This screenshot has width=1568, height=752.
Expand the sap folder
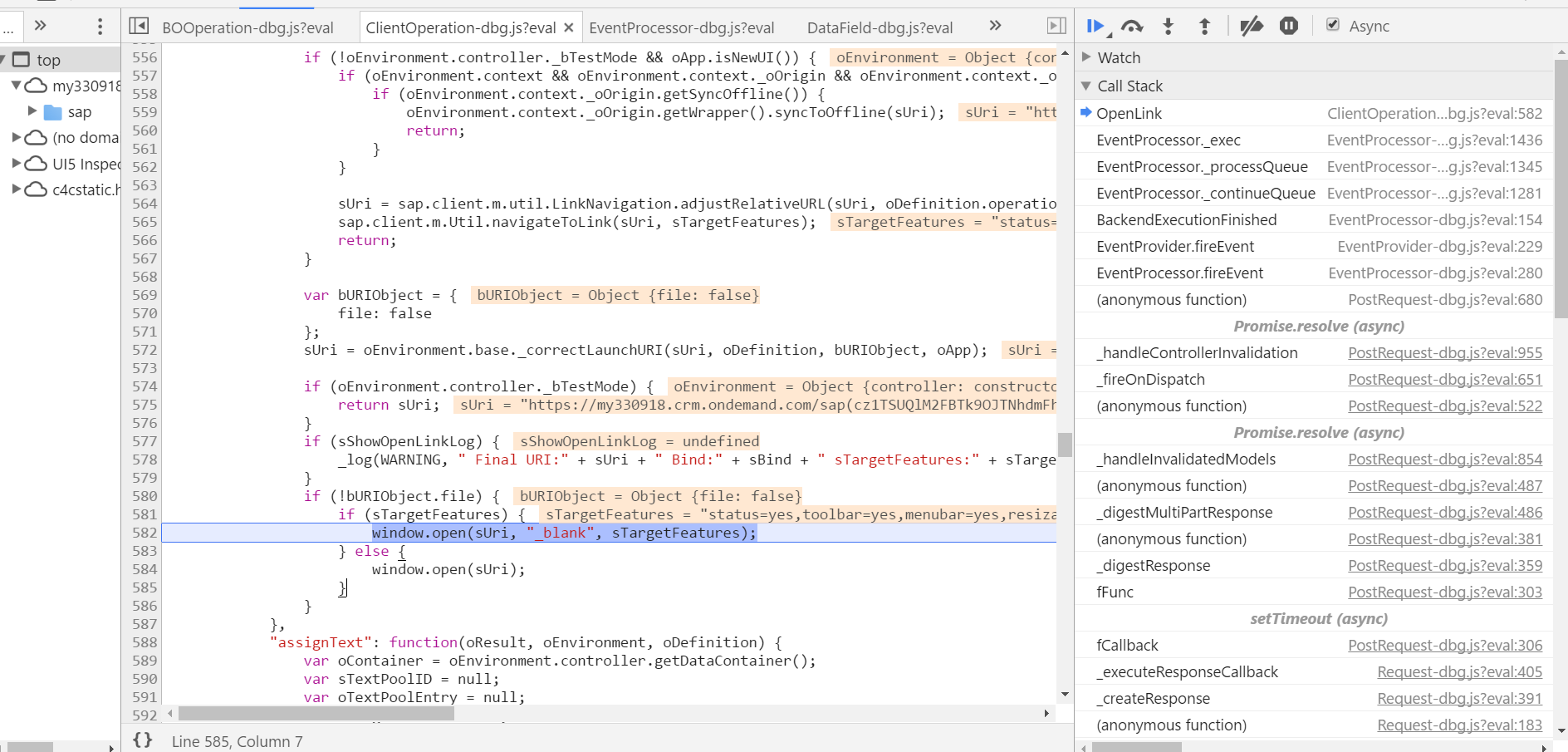pyautogui.click(x=32, y=111)
